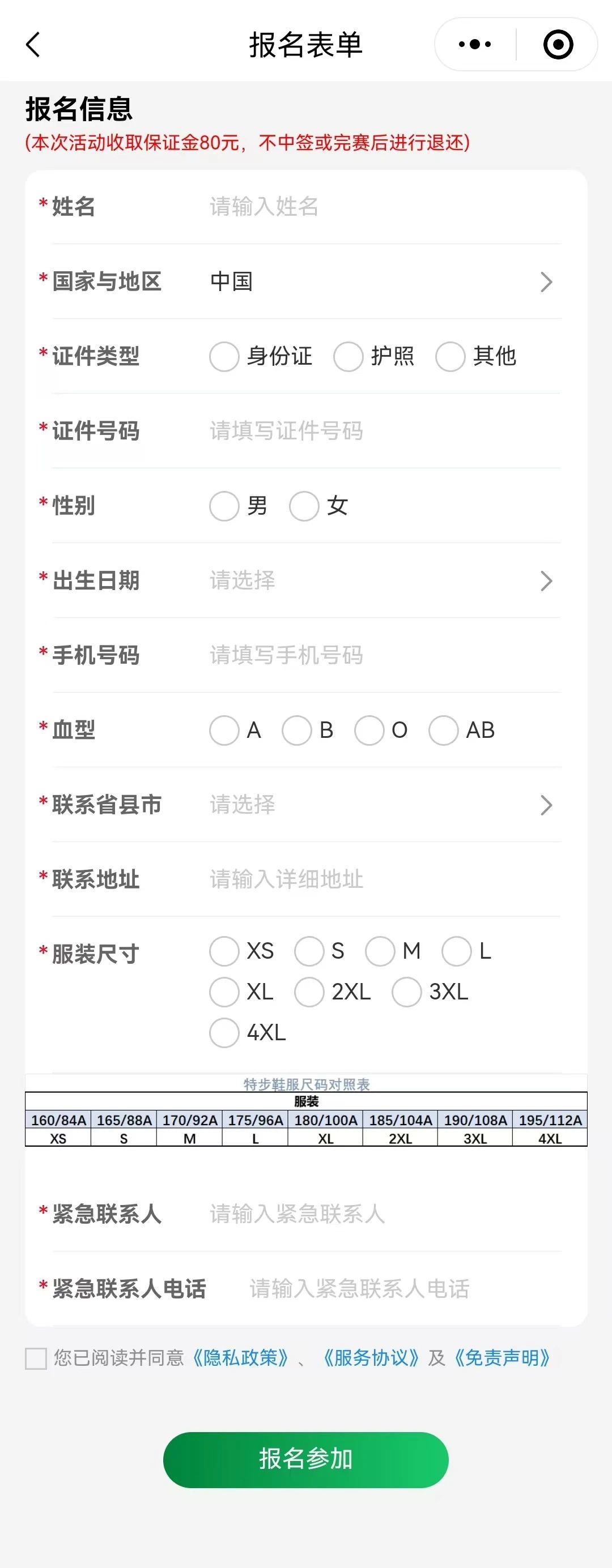Choose 护照 radio option
This screenshot has width=612, height=1568.
[x=348, y=357]
